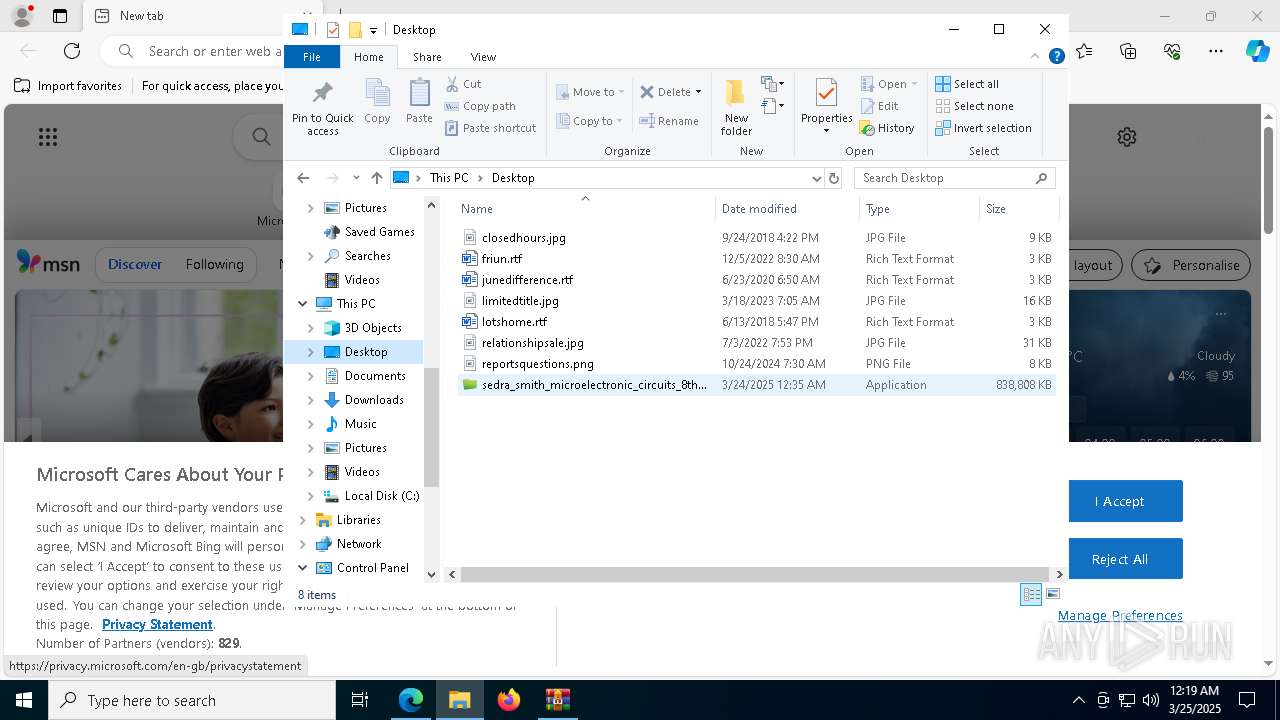Click Invert selection in the ribbon
This screenshot has height=720, width=1280.
[983, 128]
